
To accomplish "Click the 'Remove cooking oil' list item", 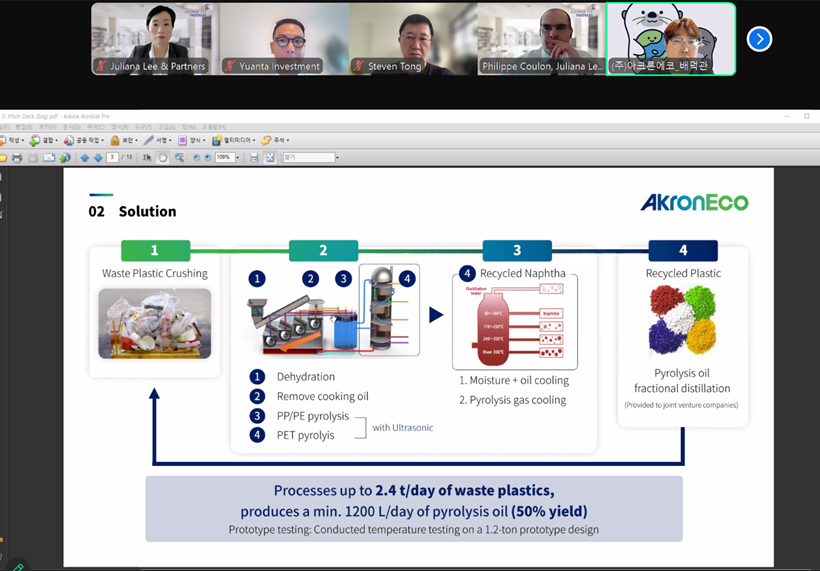I will pyautogui.click(x=323, y=396).
